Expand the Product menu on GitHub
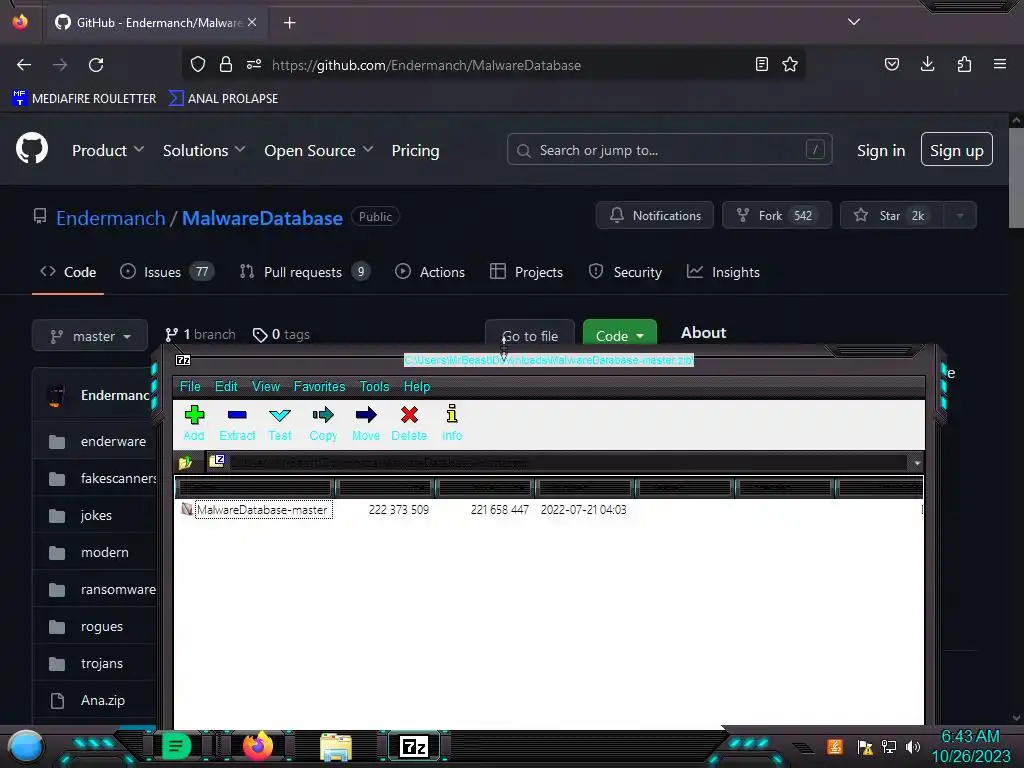 tap(108, 150)
